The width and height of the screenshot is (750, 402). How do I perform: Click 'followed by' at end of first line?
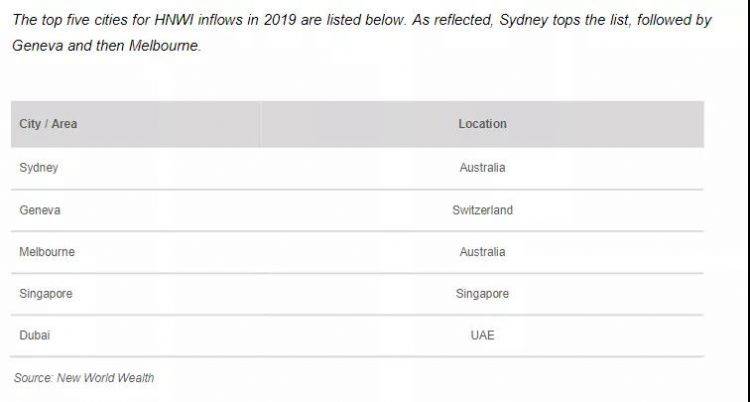(x=674, y=21)
